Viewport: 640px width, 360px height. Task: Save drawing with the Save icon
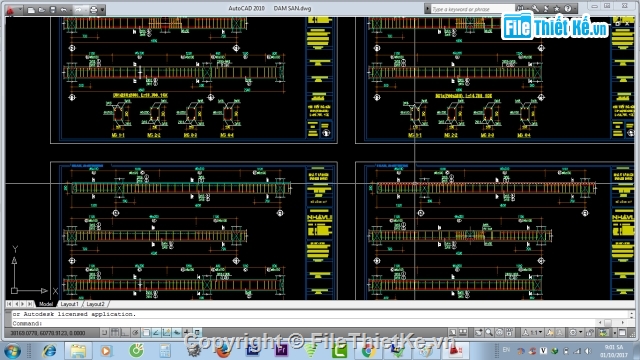(53, 10)
